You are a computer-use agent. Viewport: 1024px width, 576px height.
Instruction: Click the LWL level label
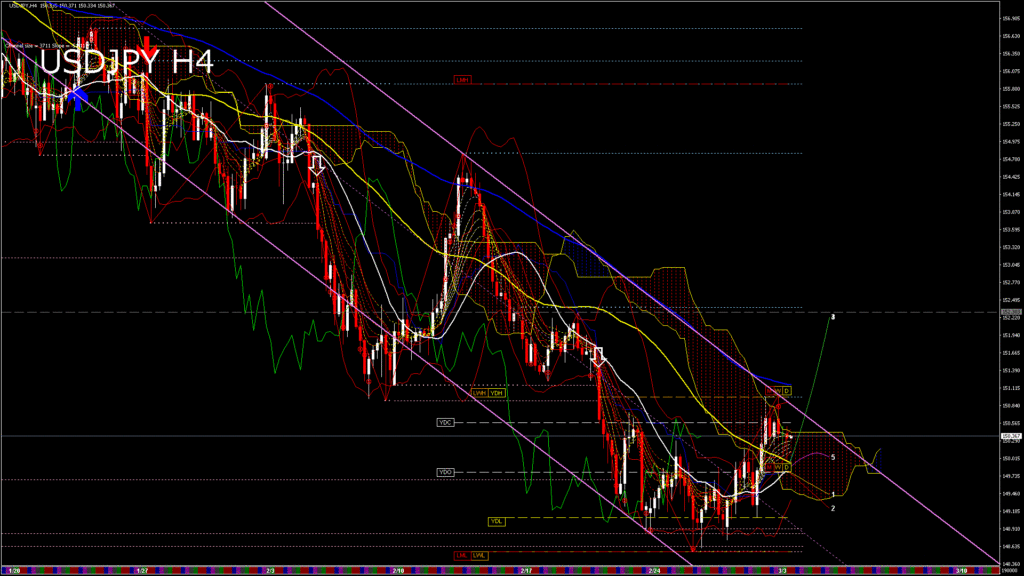[479, 556]
